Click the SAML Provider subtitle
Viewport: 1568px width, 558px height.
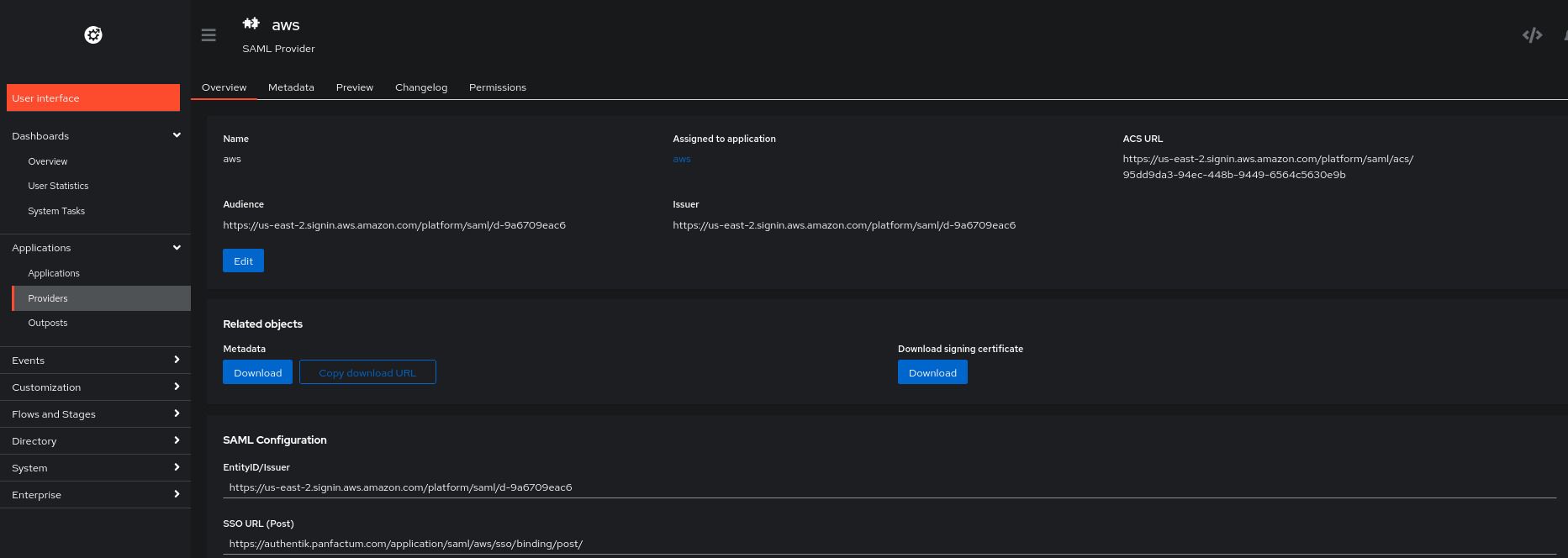(x=278, y=49)
